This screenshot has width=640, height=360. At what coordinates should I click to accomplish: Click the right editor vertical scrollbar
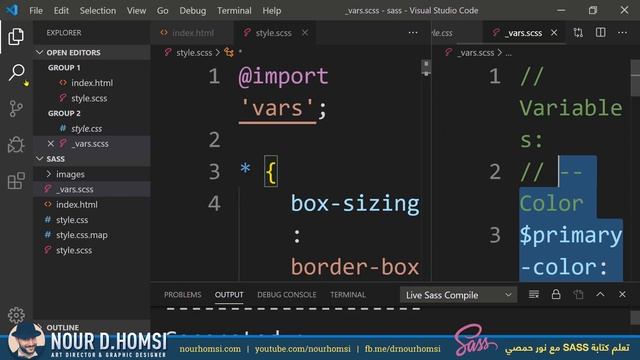pos(635,78)
